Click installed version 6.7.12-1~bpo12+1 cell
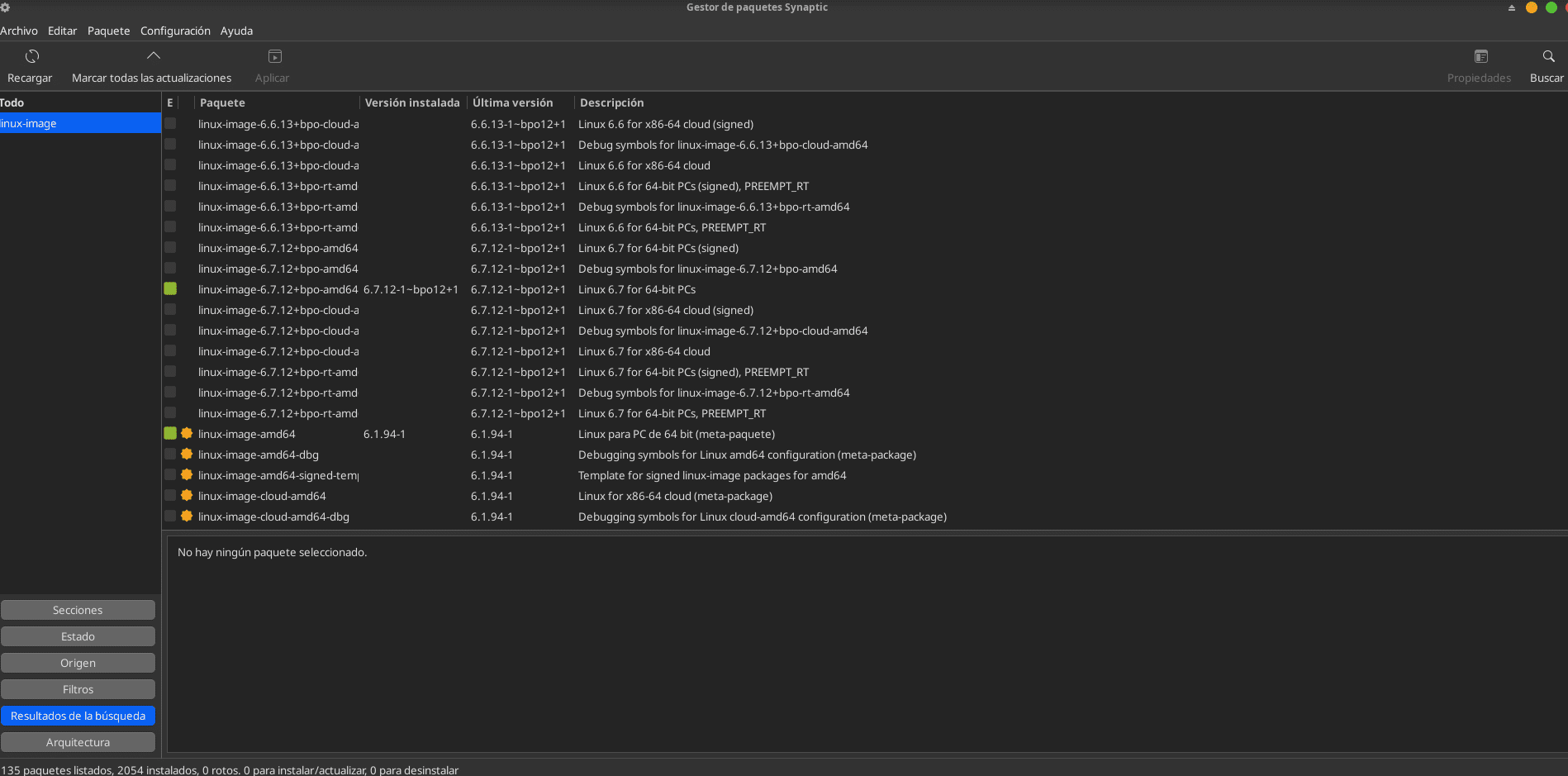1568x776 pixels. pos(411,289)
